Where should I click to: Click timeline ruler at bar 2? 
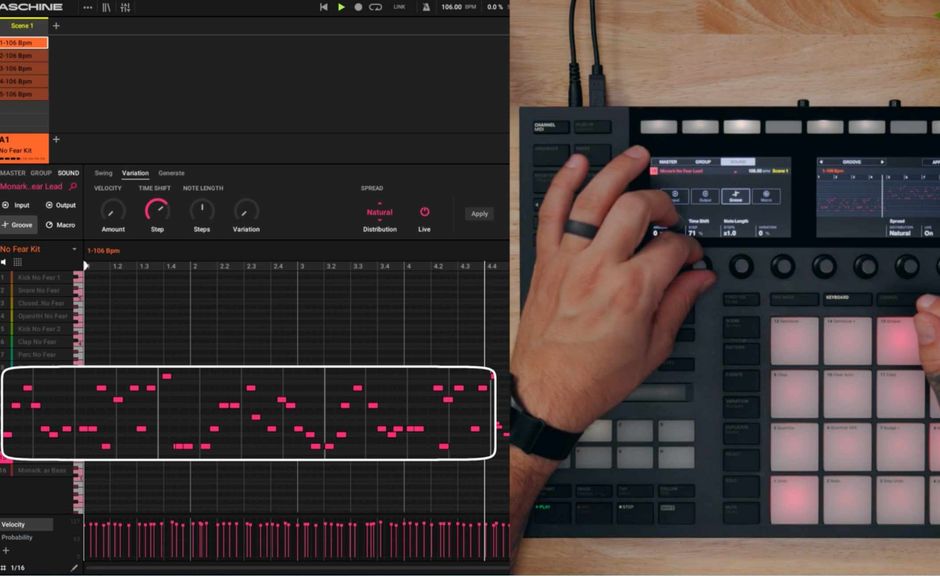[195, 266]
